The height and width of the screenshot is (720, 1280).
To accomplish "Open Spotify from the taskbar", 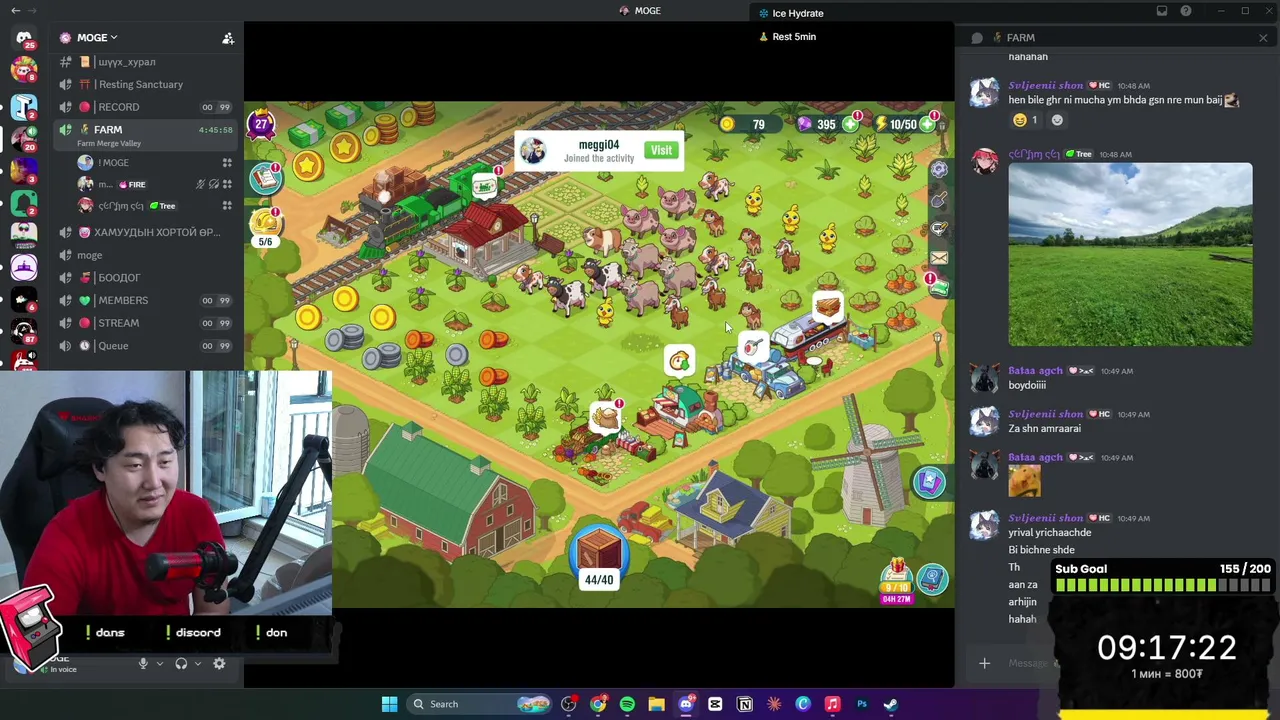I will [627, 704].
